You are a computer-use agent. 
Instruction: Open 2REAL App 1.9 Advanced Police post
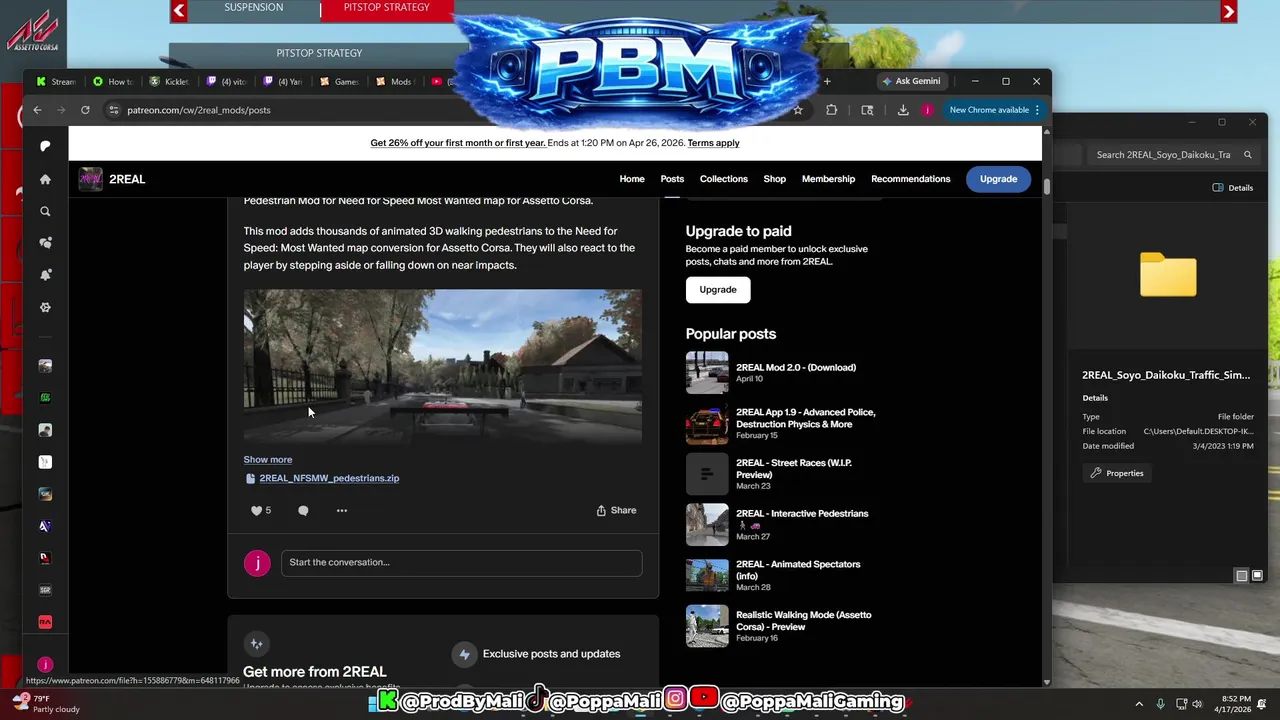[x=805, y=418]
